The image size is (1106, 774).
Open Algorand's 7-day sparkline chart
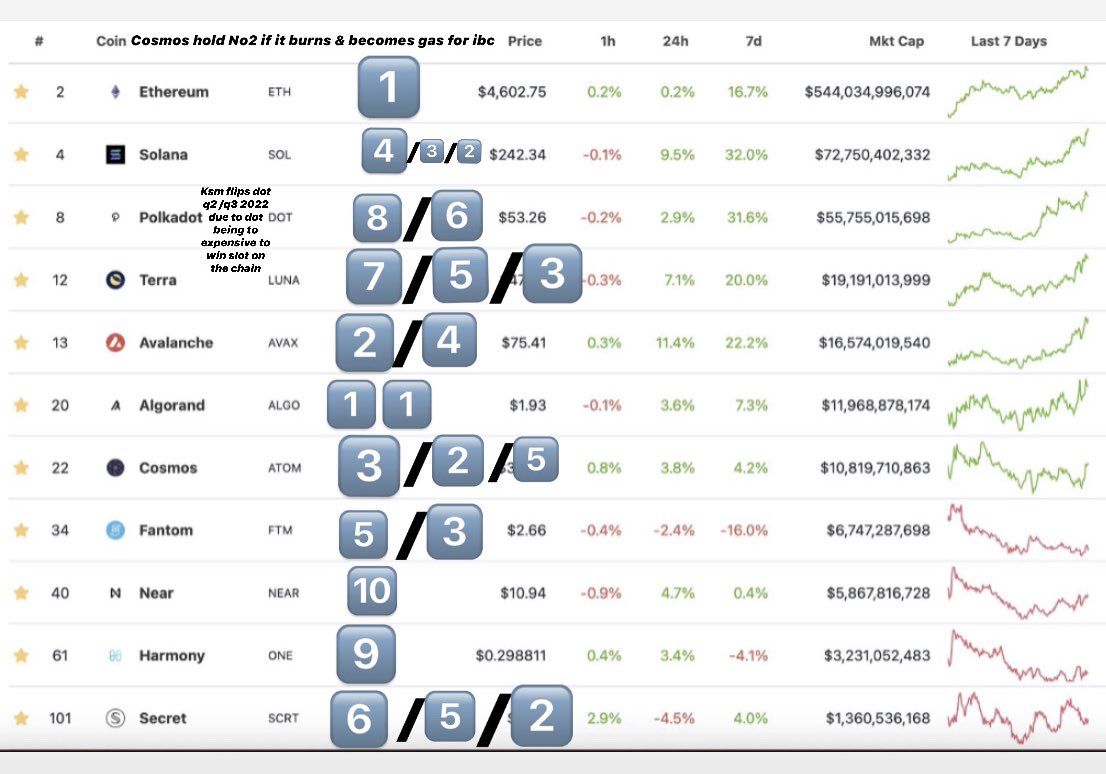point(1018,405)
